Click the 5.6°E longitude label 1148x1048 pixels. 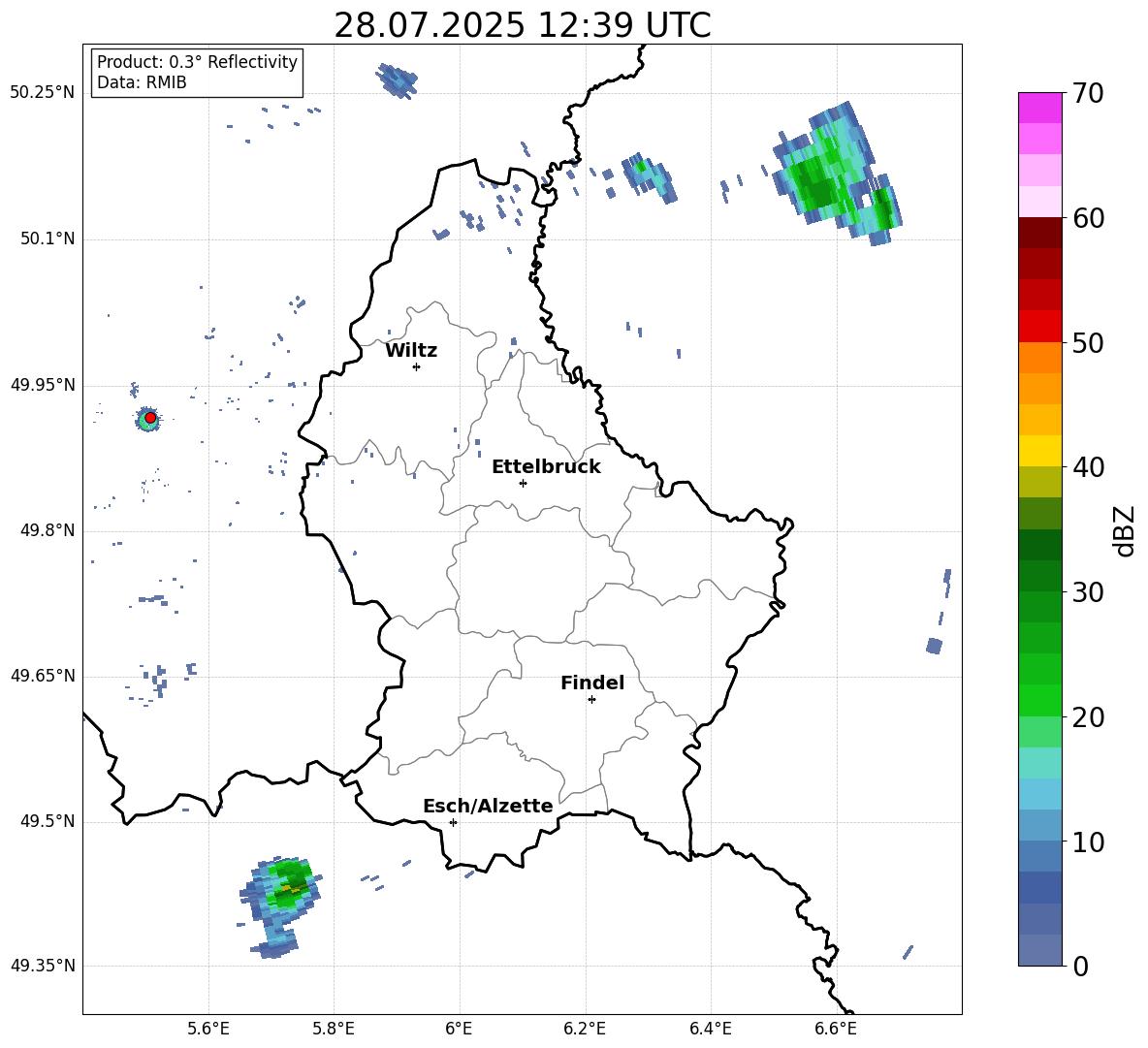(x=208, y=1029)
